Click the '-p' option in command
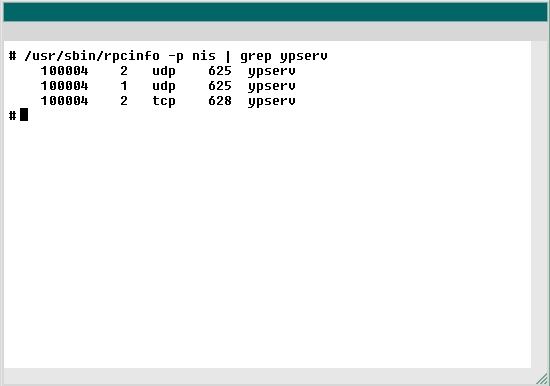This screenshot has height=386, width=550. 176,56
